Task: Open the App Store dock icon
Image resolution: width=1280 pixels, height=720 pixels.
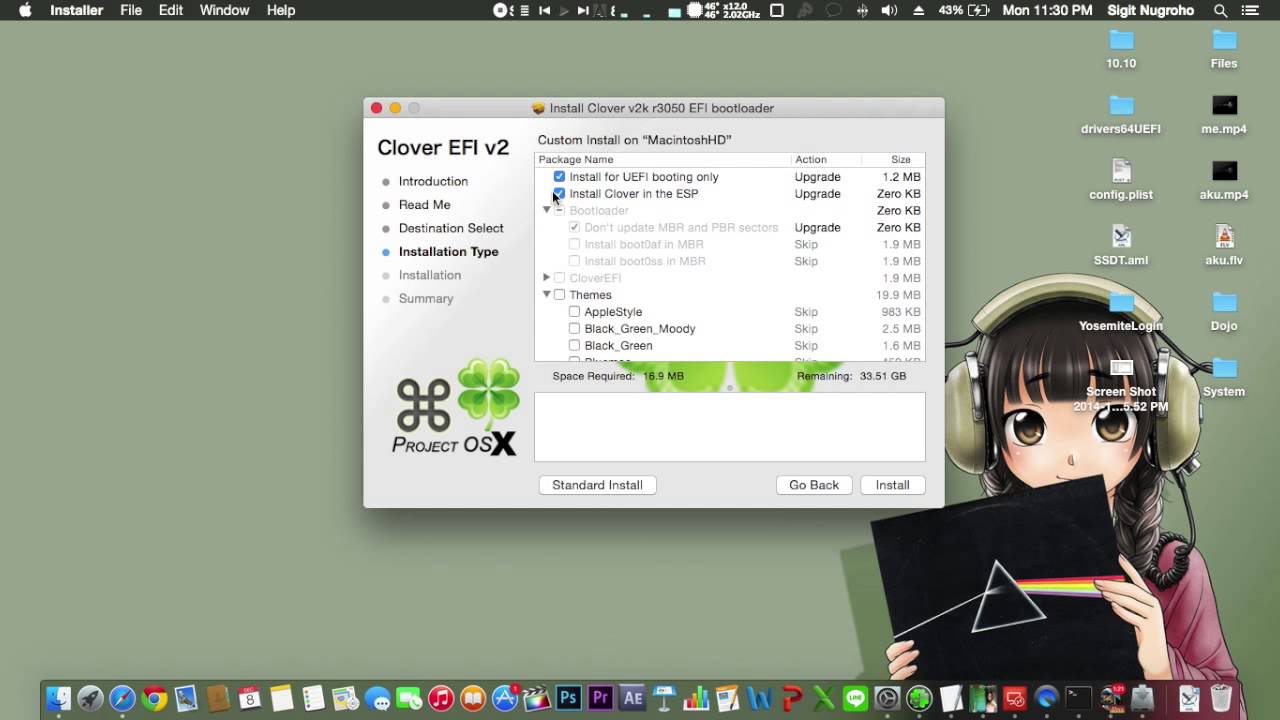Action: (505, 698)
